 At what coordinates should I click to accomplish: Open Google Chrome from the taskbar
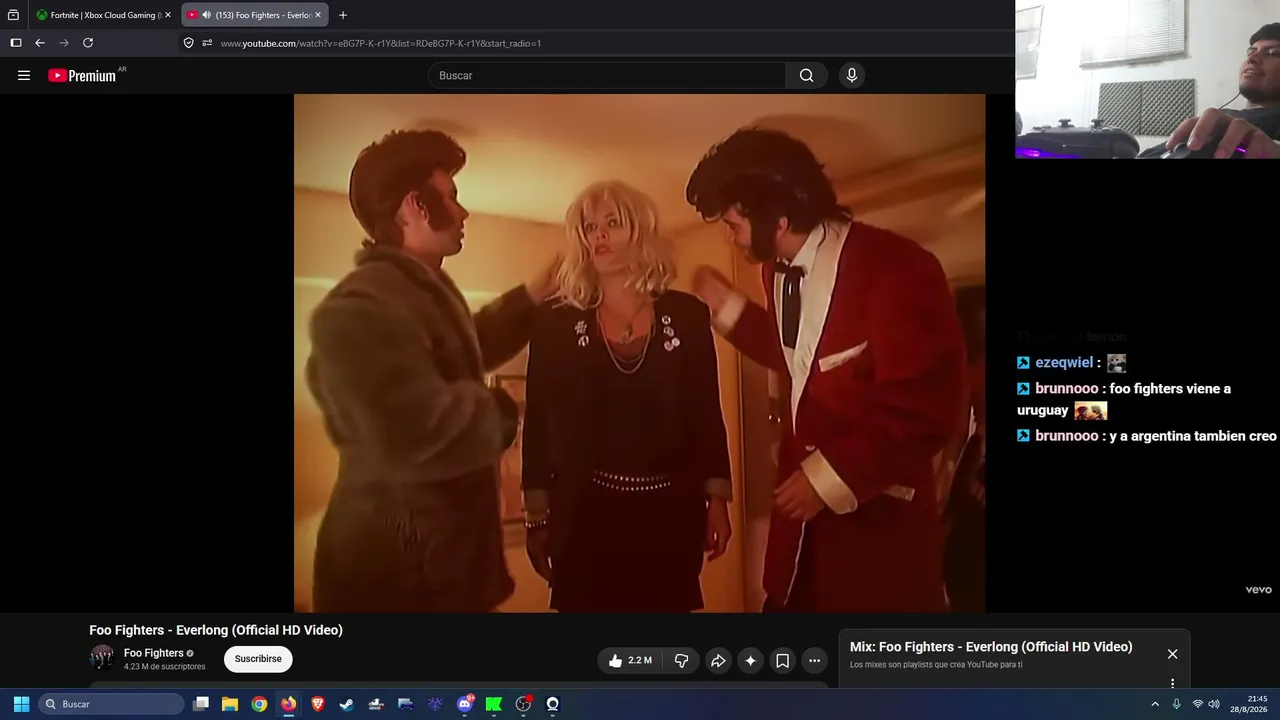pyautogui.click(x=259, y=704)
